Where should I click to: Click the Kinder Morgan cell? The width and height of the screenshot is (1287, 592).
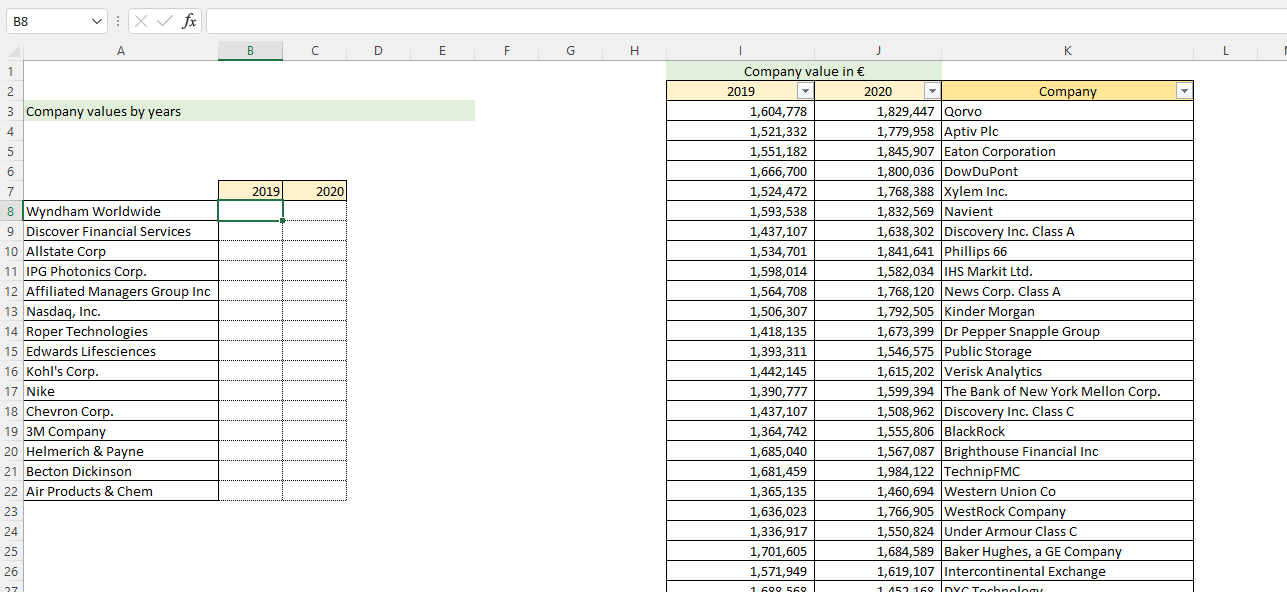[x=1068, y=311]
